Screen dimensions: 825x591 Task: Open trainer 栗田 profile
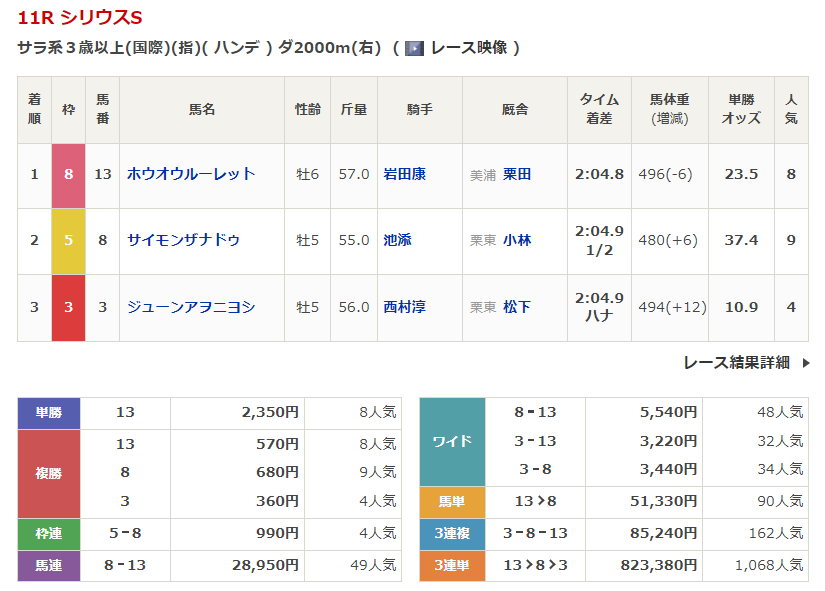[517, 174]
